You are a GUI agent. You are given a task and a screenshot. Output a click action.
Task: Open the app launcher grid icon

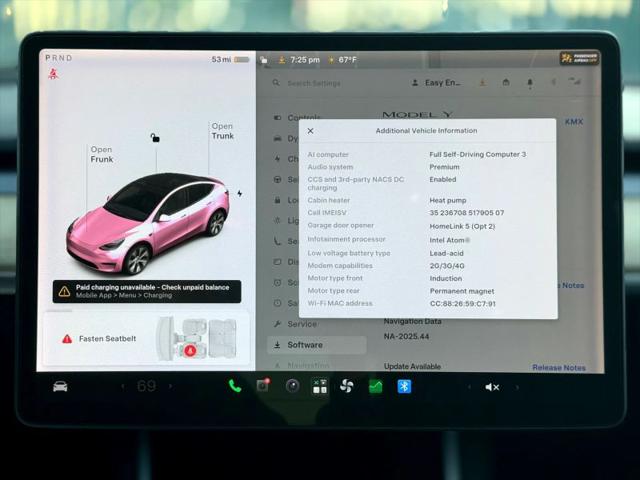(320, 386)
